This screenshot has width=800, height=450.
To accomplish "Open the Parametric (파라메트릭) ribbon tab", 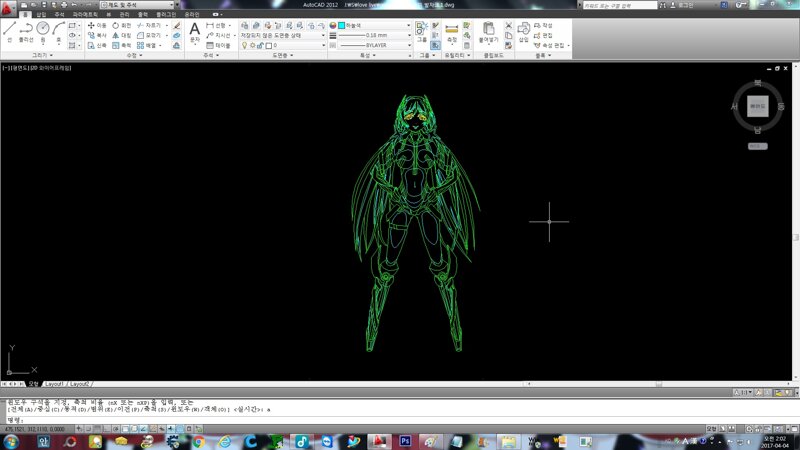I will [x=85, y=14].
